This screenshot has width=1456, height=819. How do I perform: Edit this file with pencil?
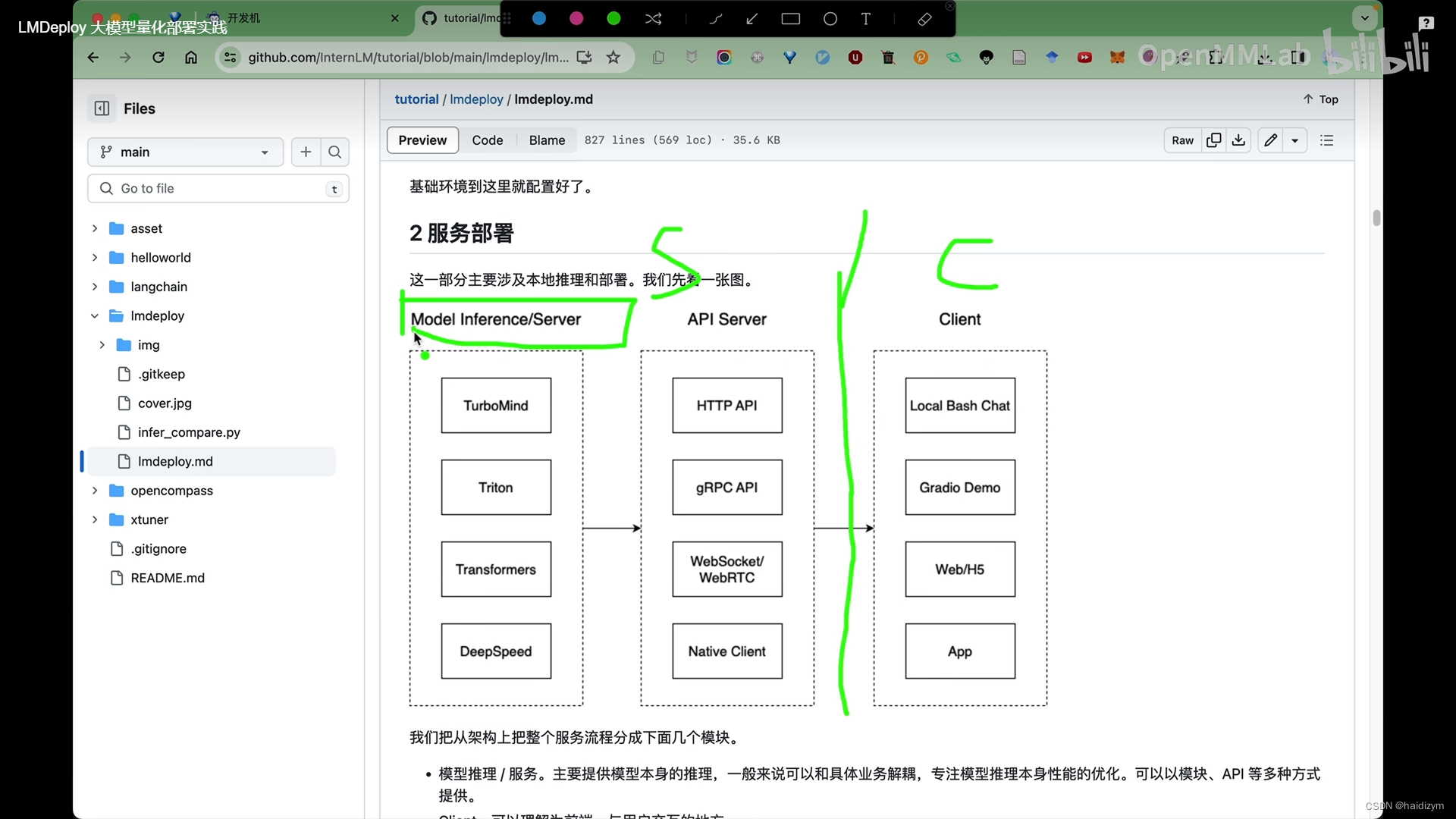coord(1270,140)
